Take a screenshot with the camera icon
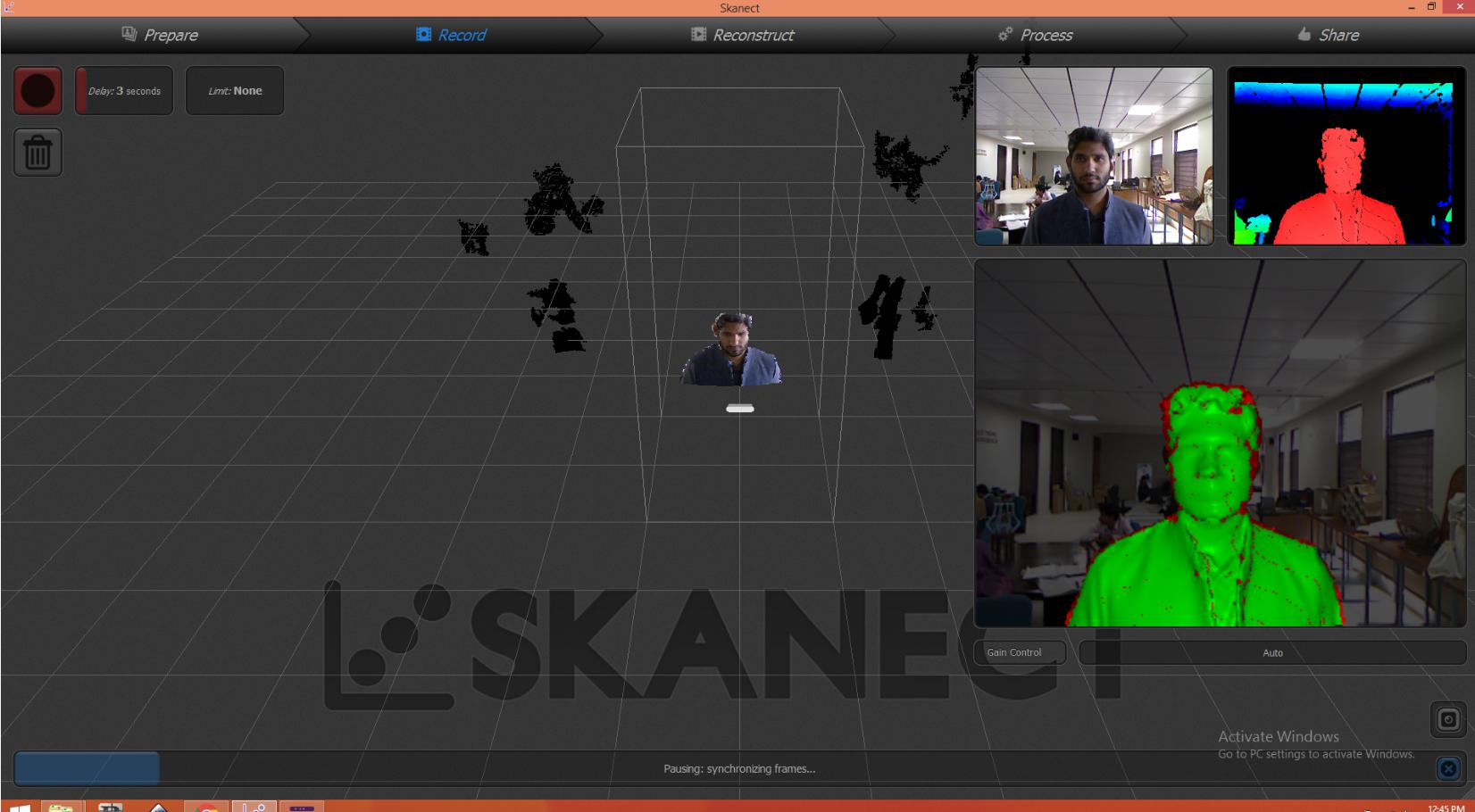The height and width of the screenshot is (812, 1475). point(1448,719)
